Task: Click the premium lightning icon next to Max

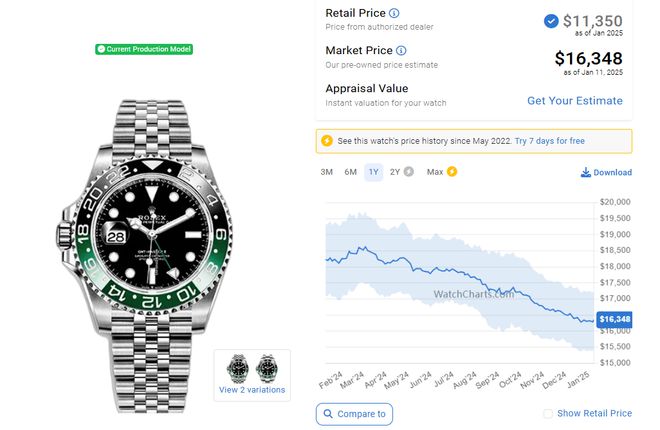Action: pyautogui.click(x=452, y=172)
